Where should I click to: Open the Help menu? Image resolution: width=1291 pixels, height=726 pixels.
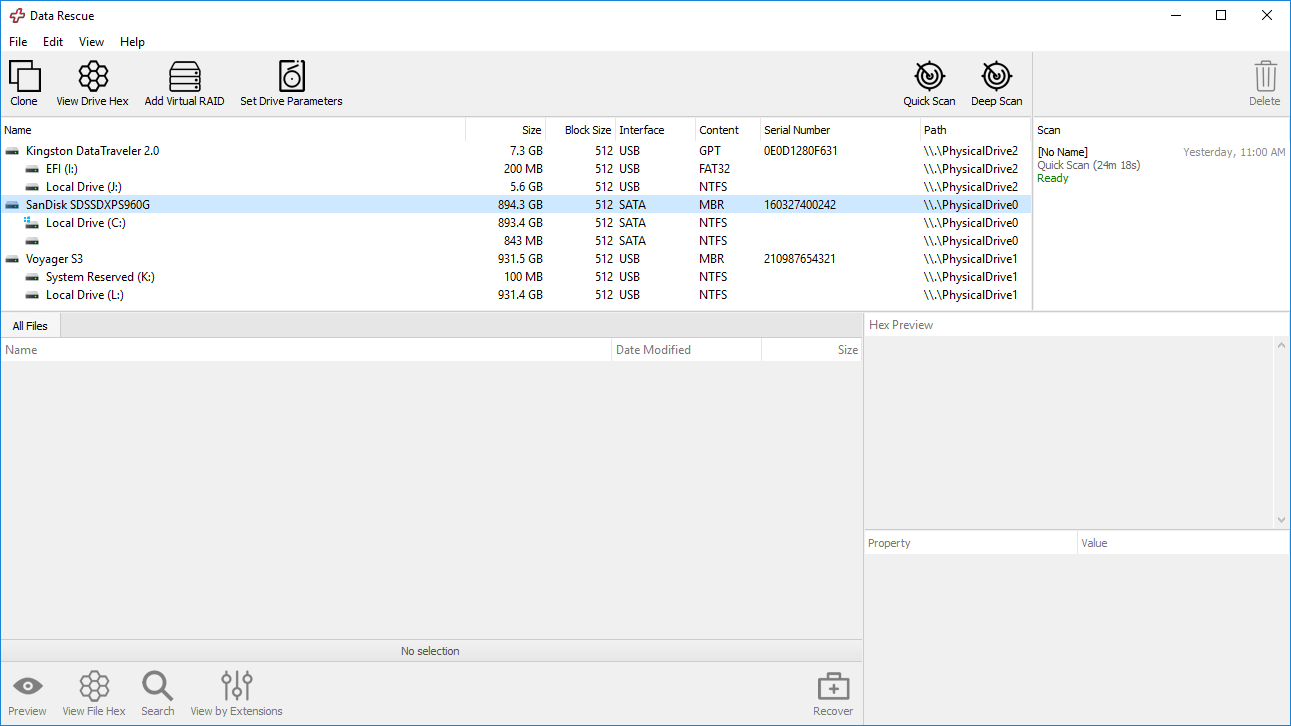pyautogui.click(x=133, y=42)
